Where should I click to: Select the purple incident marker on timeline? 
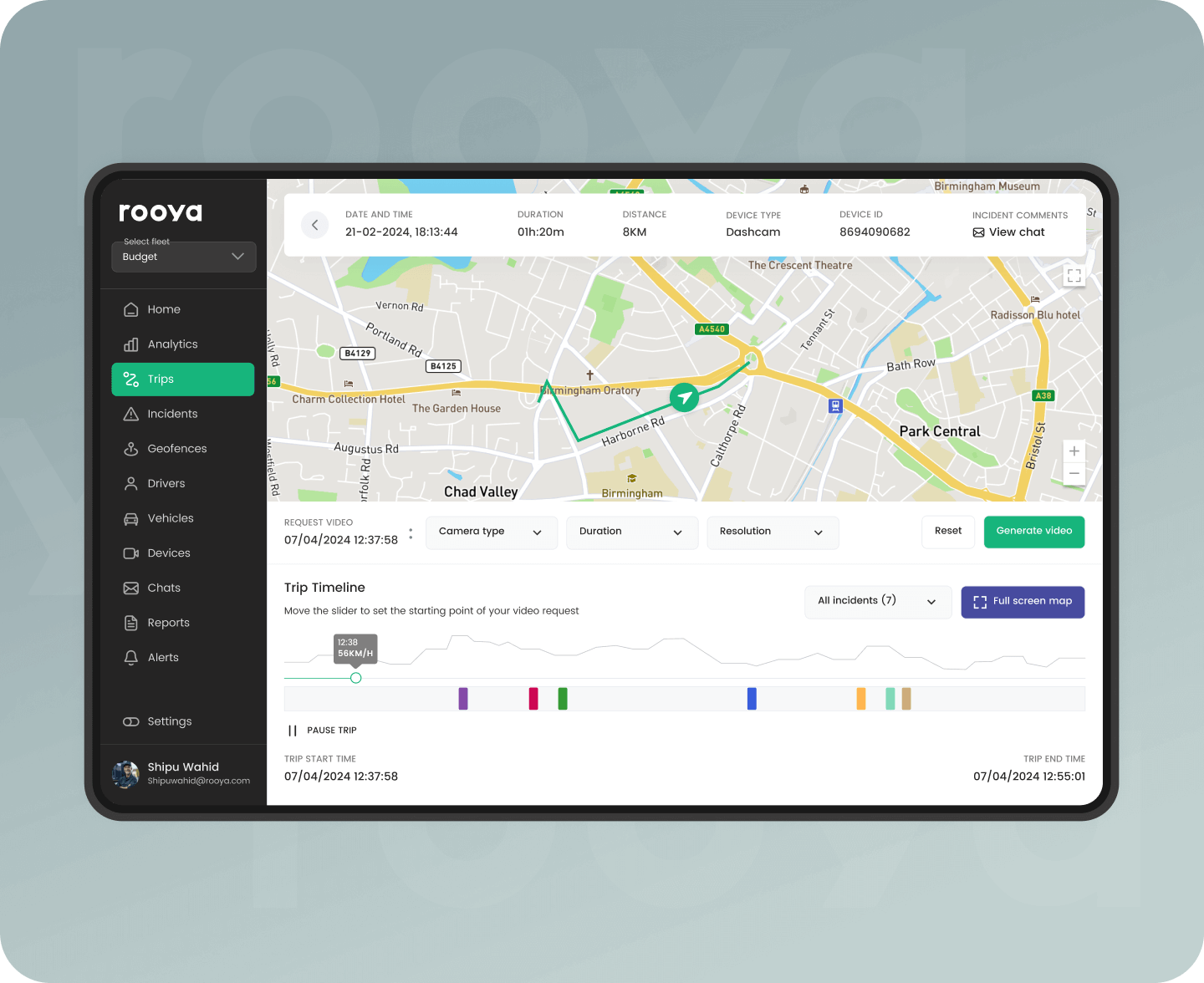[x=463, y=699]
